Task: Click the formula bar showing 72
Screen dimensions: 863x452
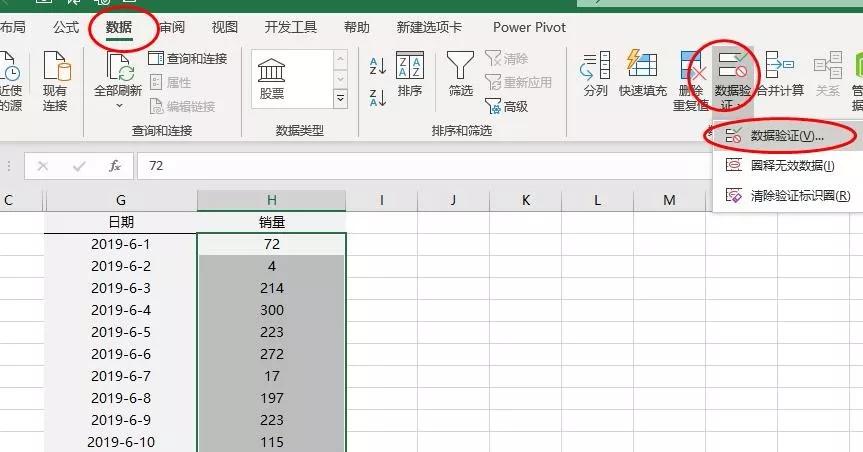Action: (x=424, y=166)
